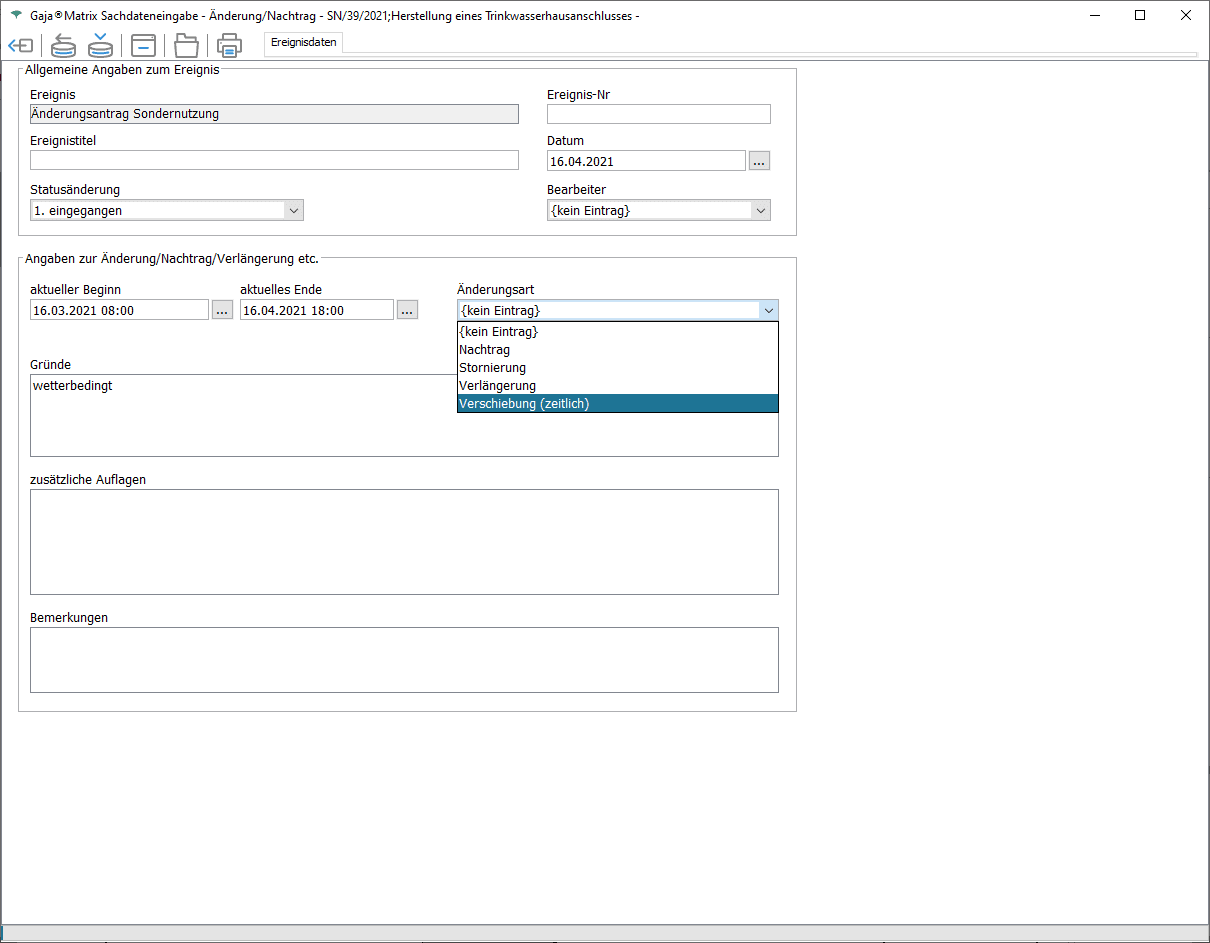The width and height of the screenshot is (1210, 943).
Task: Click the printer icon in the toolbar
Action: (x=230, y=46)
